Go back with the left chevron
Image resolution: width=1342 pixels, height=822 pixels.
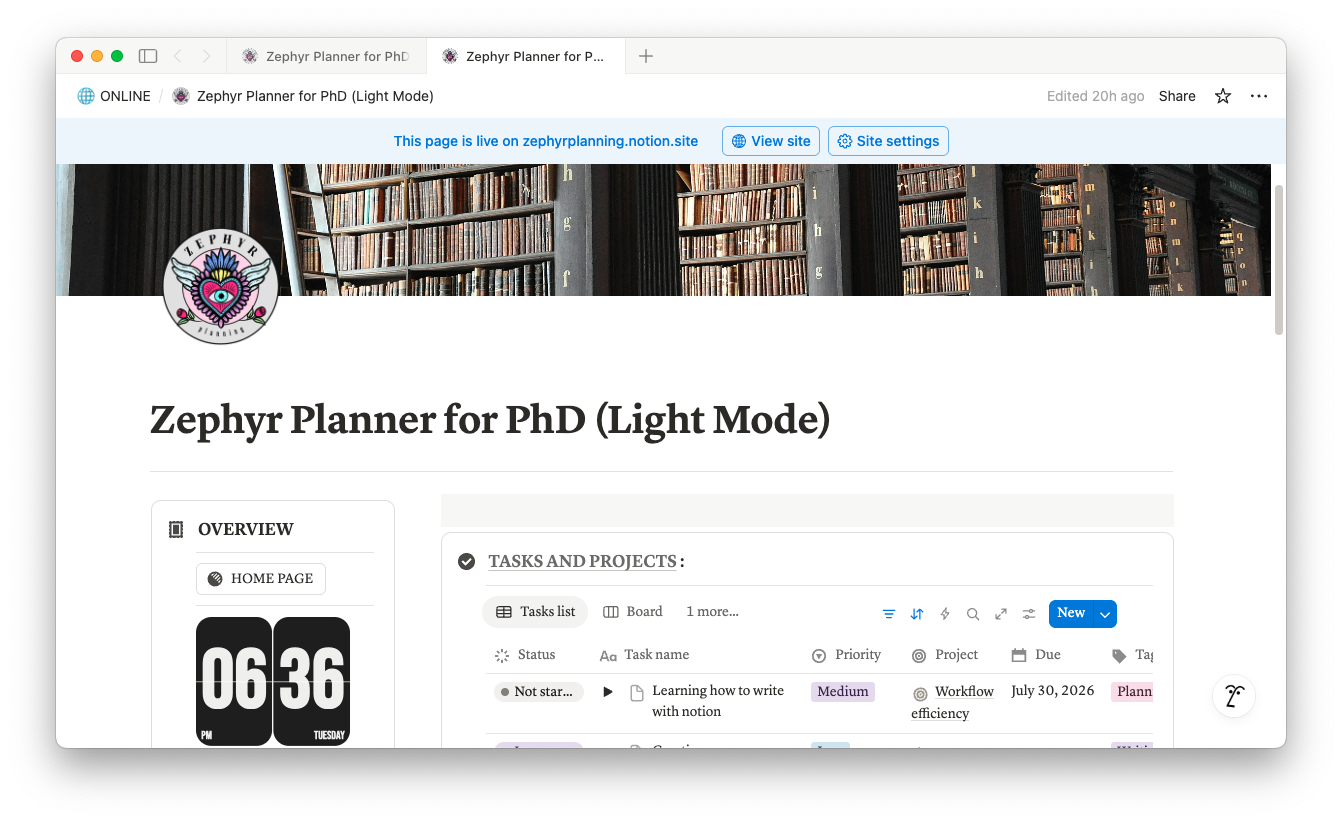point(177,56)
